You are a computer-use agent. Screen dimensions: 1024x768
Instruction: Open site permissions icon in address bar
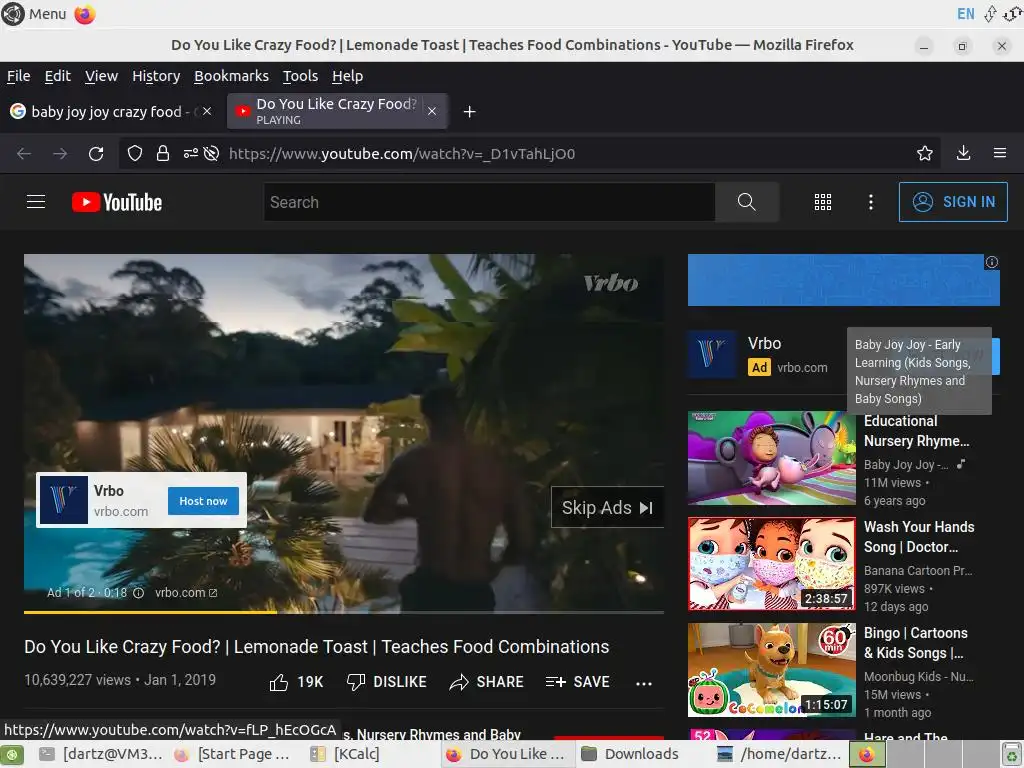coord(191,153)
